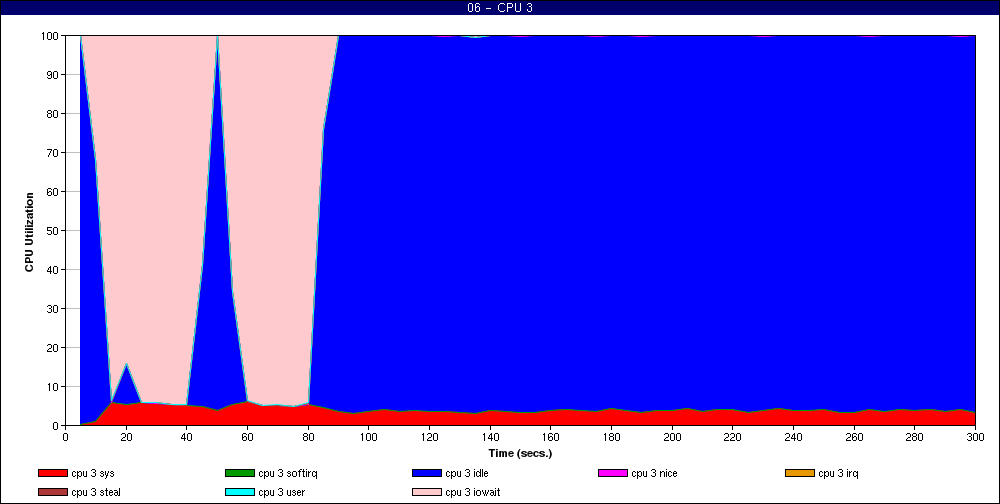Click the 300 tick label on the time axis

tap(975, 436)
